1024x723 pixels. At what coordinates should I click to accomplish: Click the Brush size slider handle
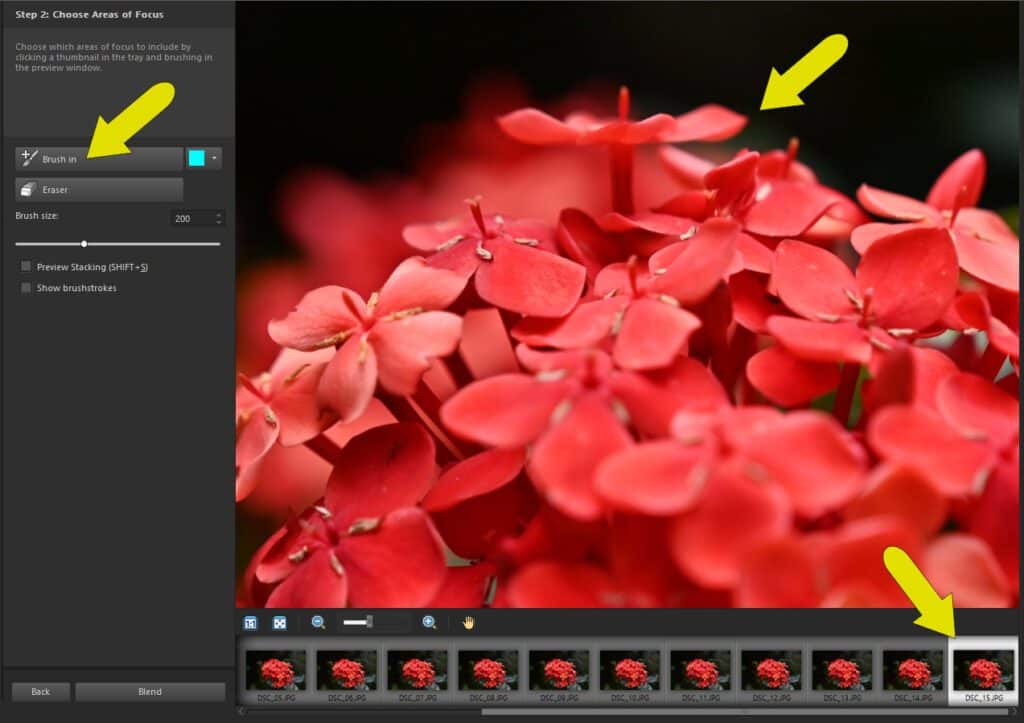(x=84, y=243)
